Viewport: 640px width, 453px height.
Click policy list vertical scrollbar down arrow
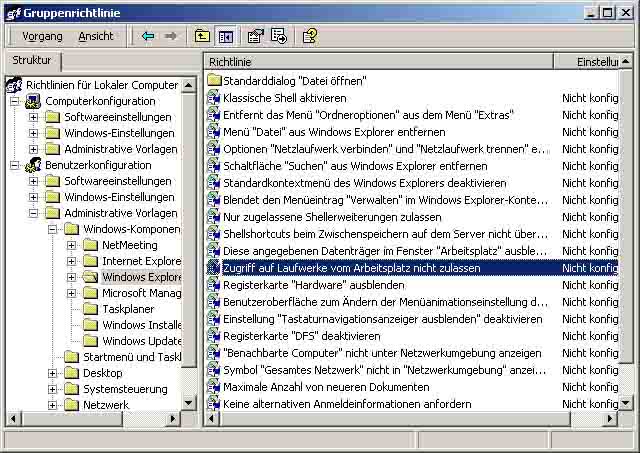(626, 403)
